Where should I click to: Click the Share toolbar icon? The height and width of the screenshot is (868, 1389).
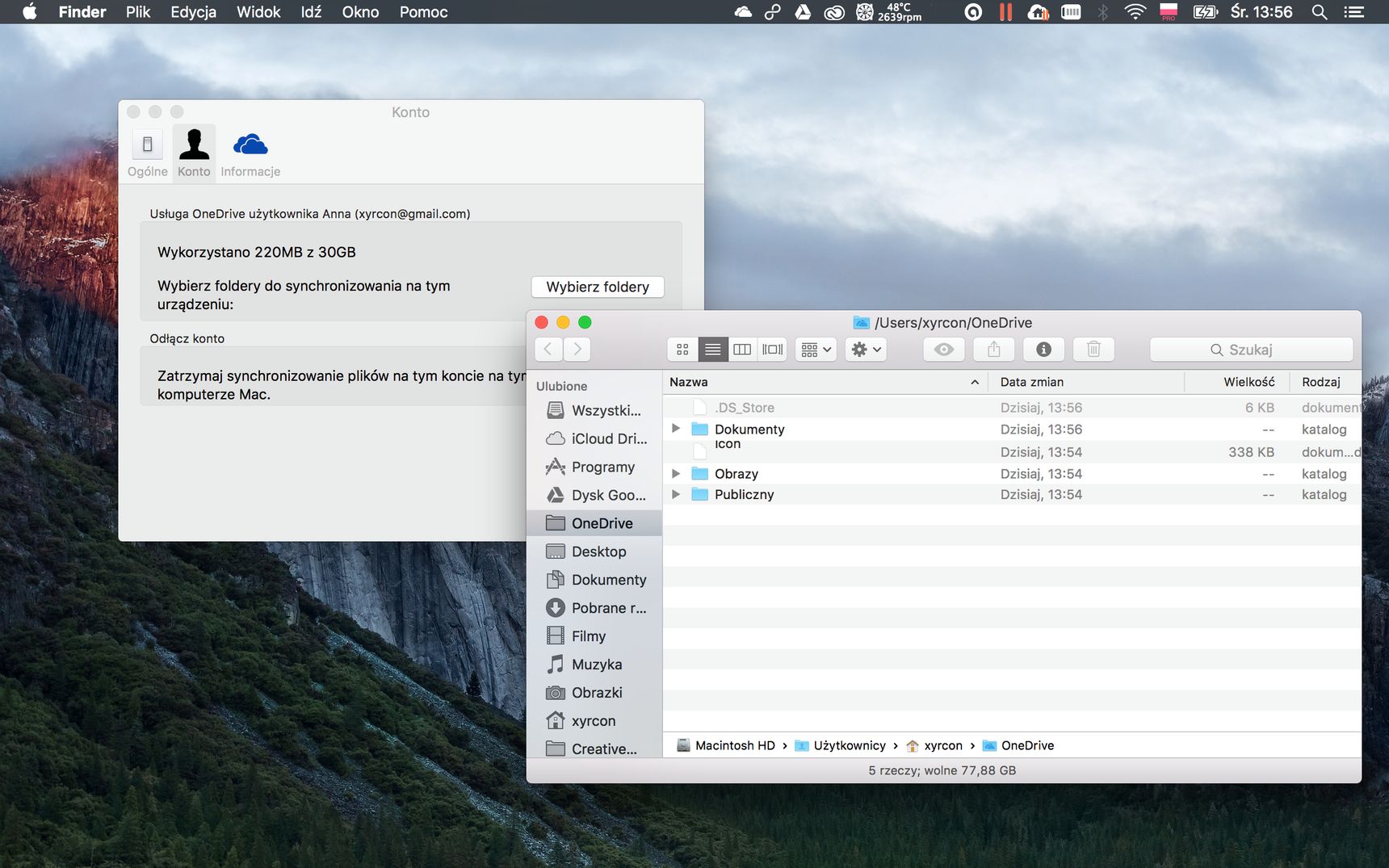pyautogui.click(x=994, y=350)
